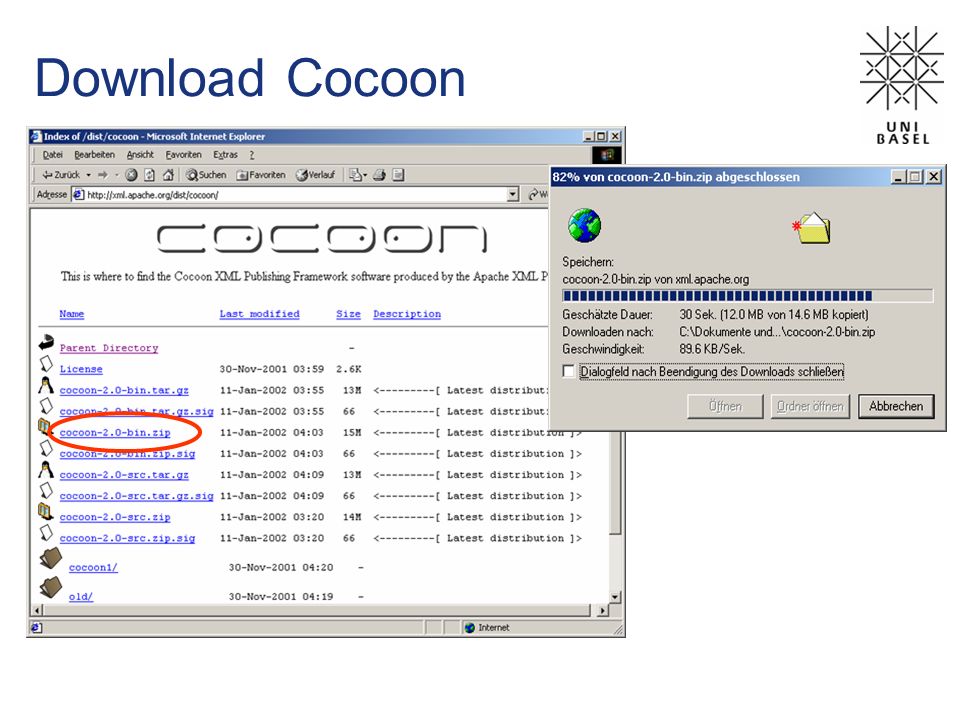Download the cocoon-2.0-bin.tar.gz link

(124, 391)
